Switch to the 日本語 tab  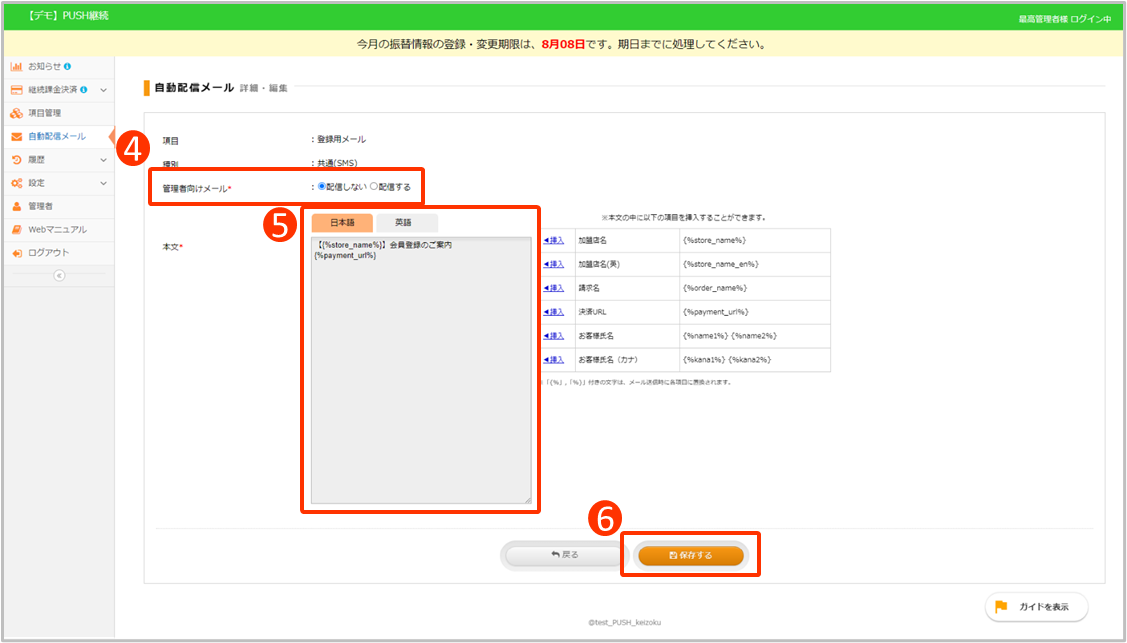click(x=342, y=223)
